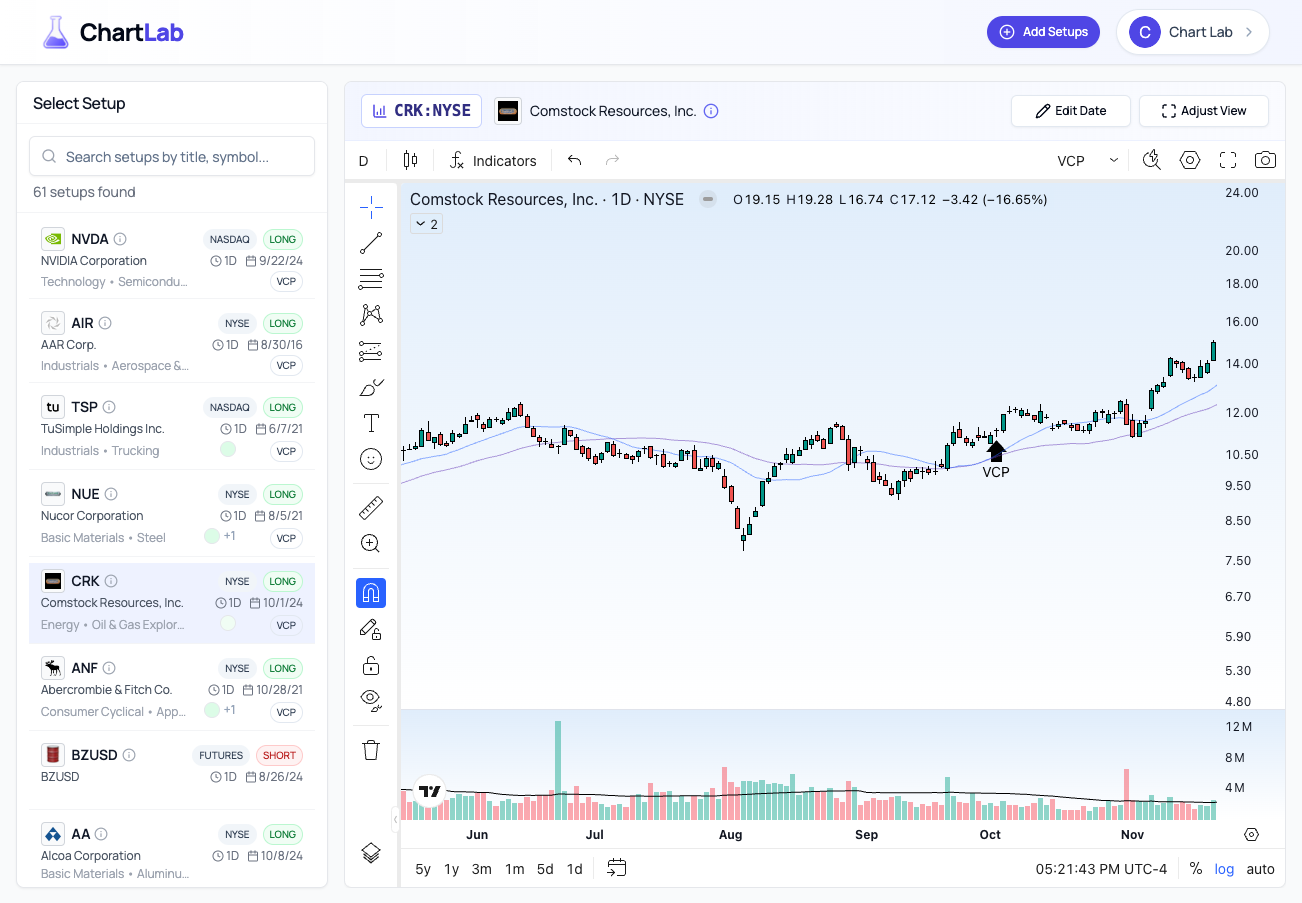This screenshot has width=1302, height=903.
Task: Open the go-to-date calendar icon
Action: 616,868
